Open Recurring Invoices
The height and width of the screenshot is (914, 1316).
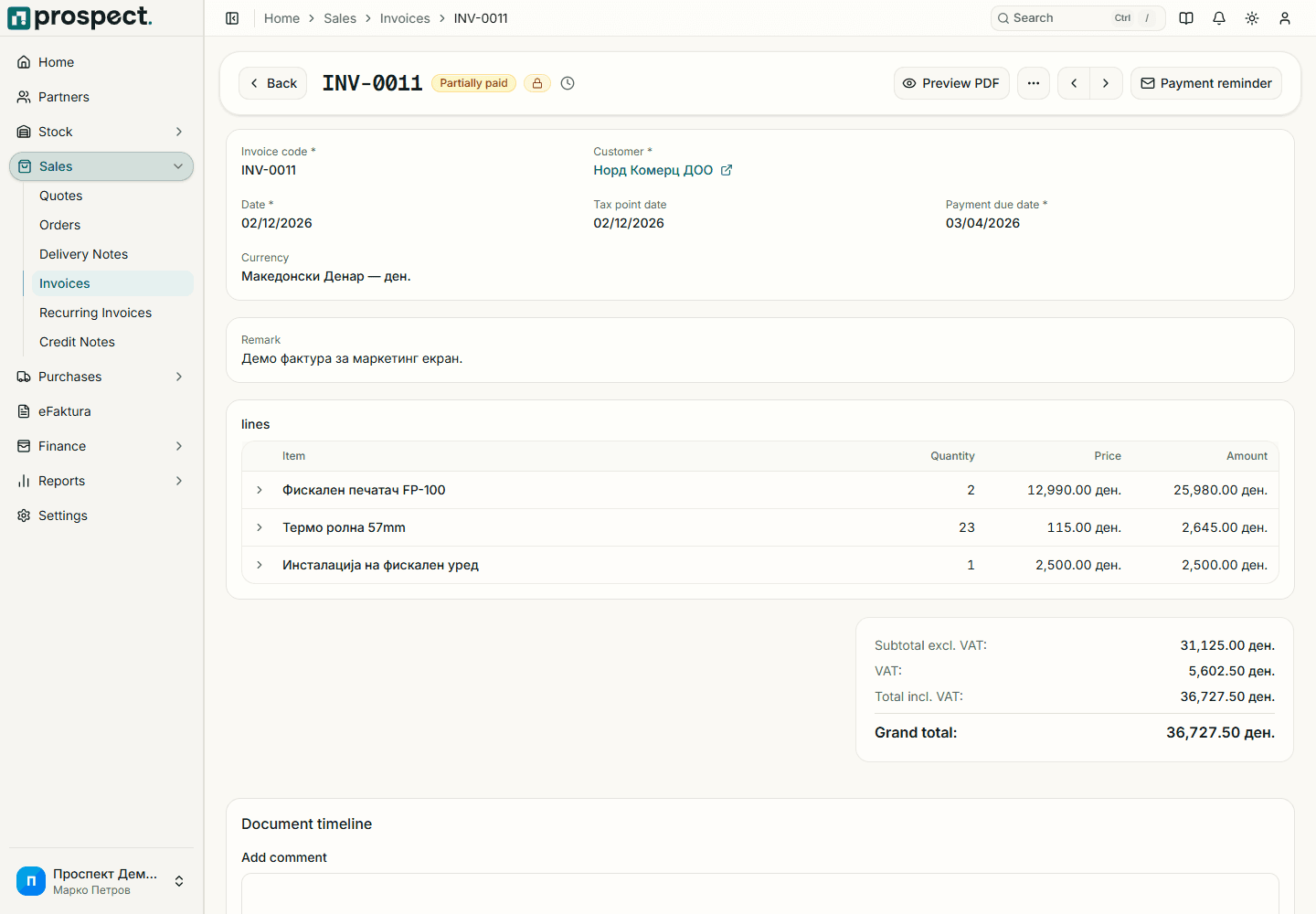click(x=112, y=313)
